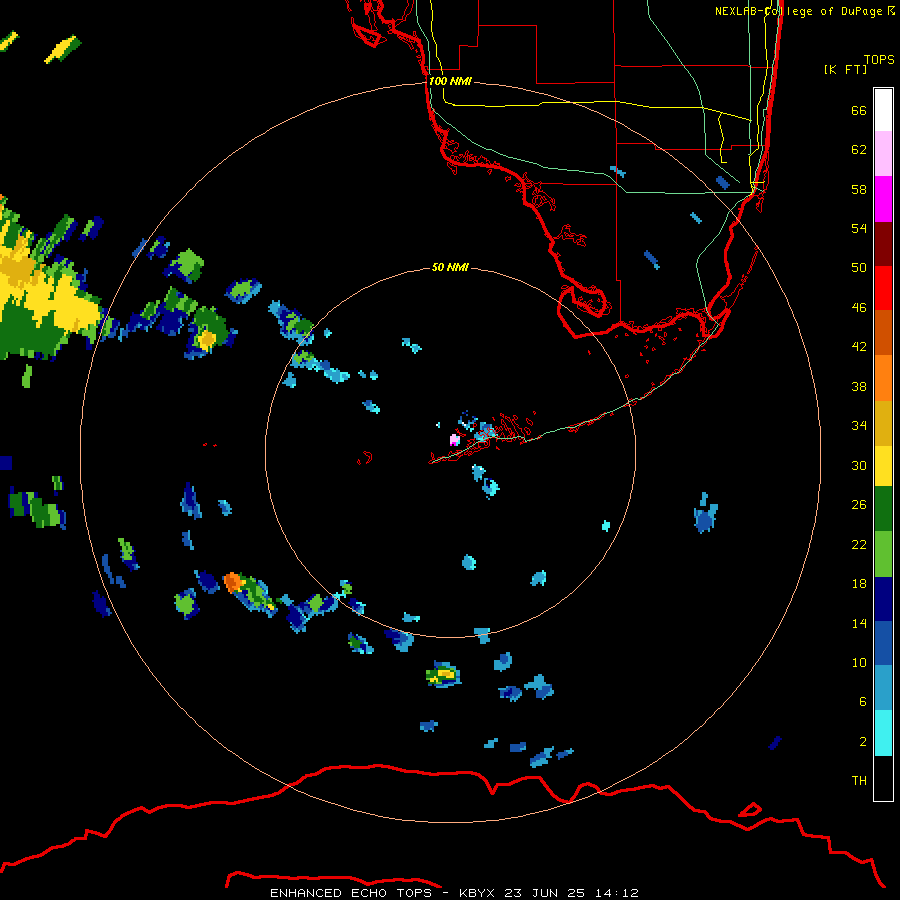The image size is (900, 900).
Task: Select the dark green legend swatch
Action: (x=883, y=509)
